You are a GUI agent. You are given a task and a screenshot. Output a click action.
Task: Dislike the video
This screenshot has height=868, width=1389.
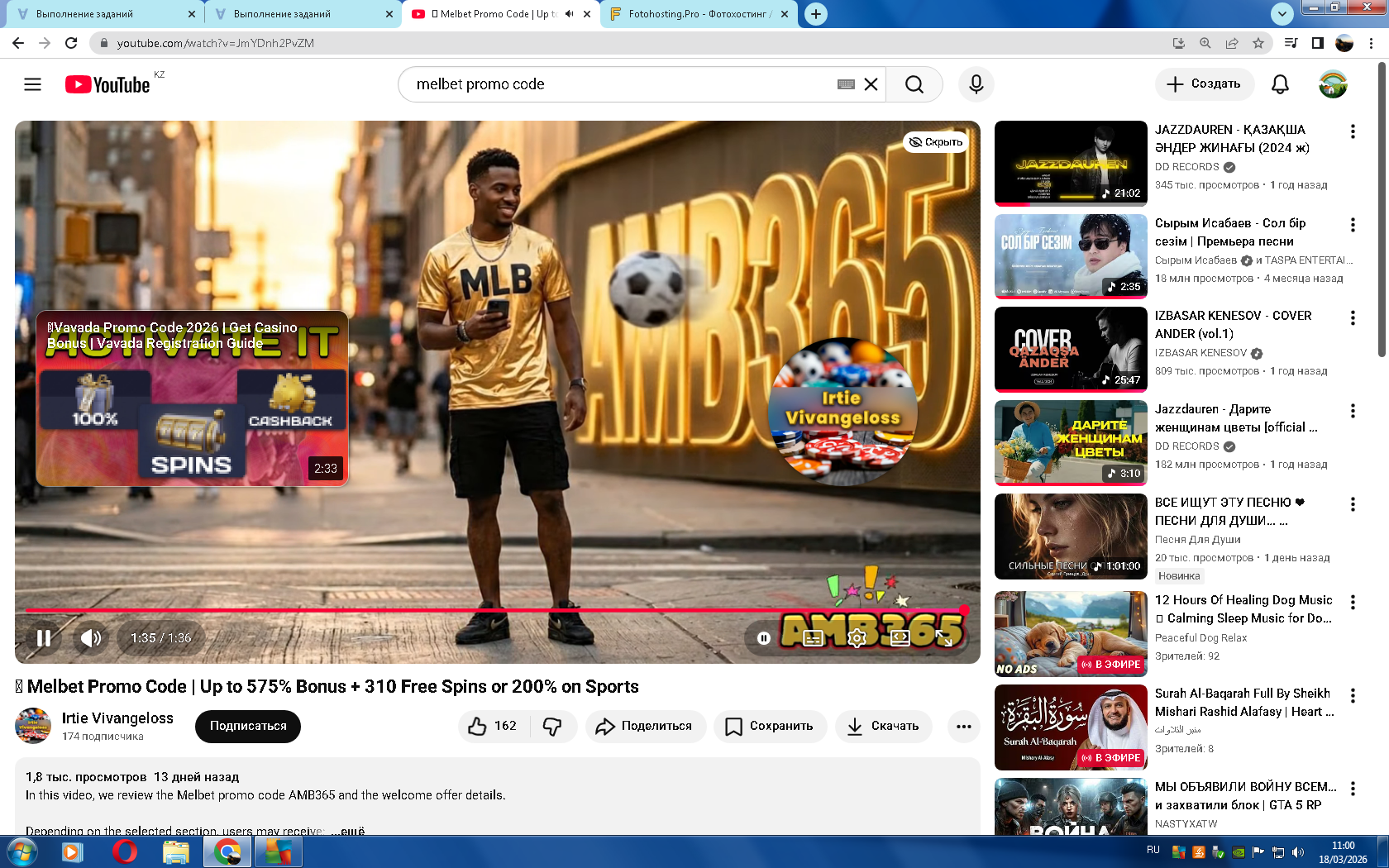pyautogui.click(x=552, y=726)
